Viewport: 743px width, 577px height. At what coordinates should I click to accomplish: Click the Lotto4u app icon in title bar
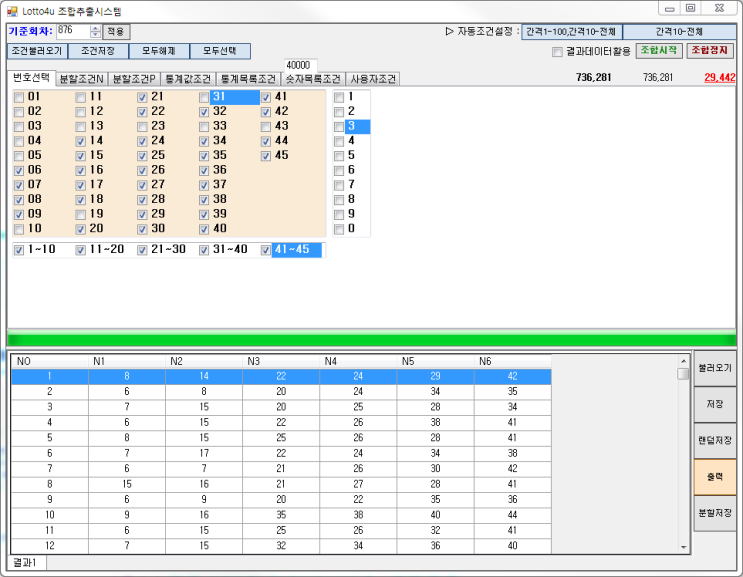[12, 10]
